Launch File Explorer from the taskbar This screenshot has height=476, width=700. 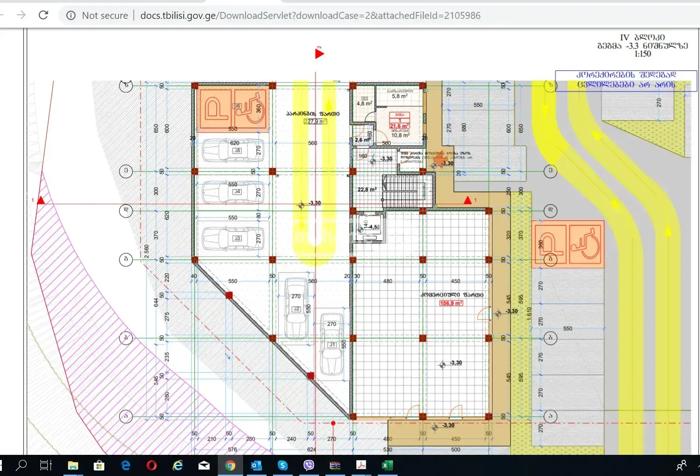click(x=73, y=466)
